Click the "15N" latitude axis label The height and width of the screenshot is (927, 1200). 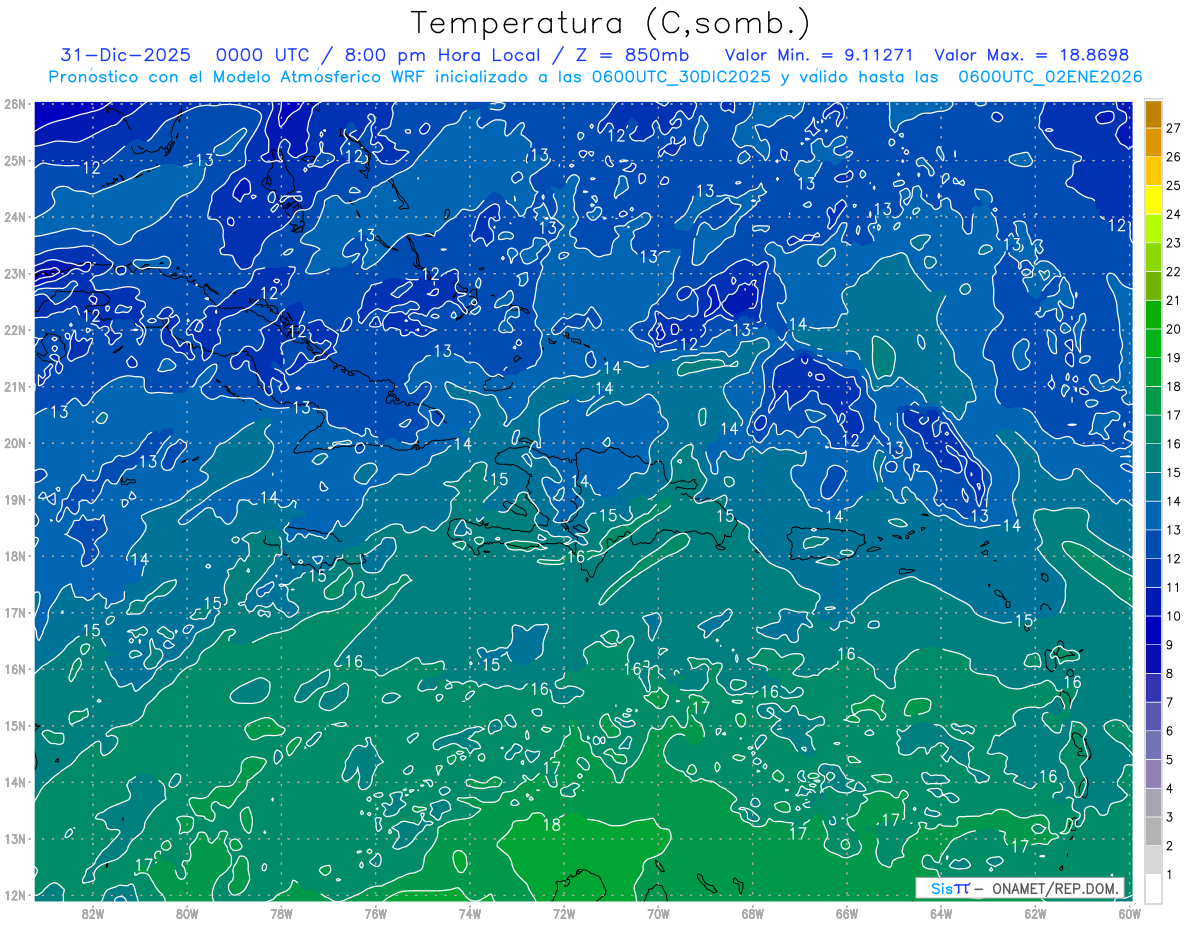click(x=15, y=725)
